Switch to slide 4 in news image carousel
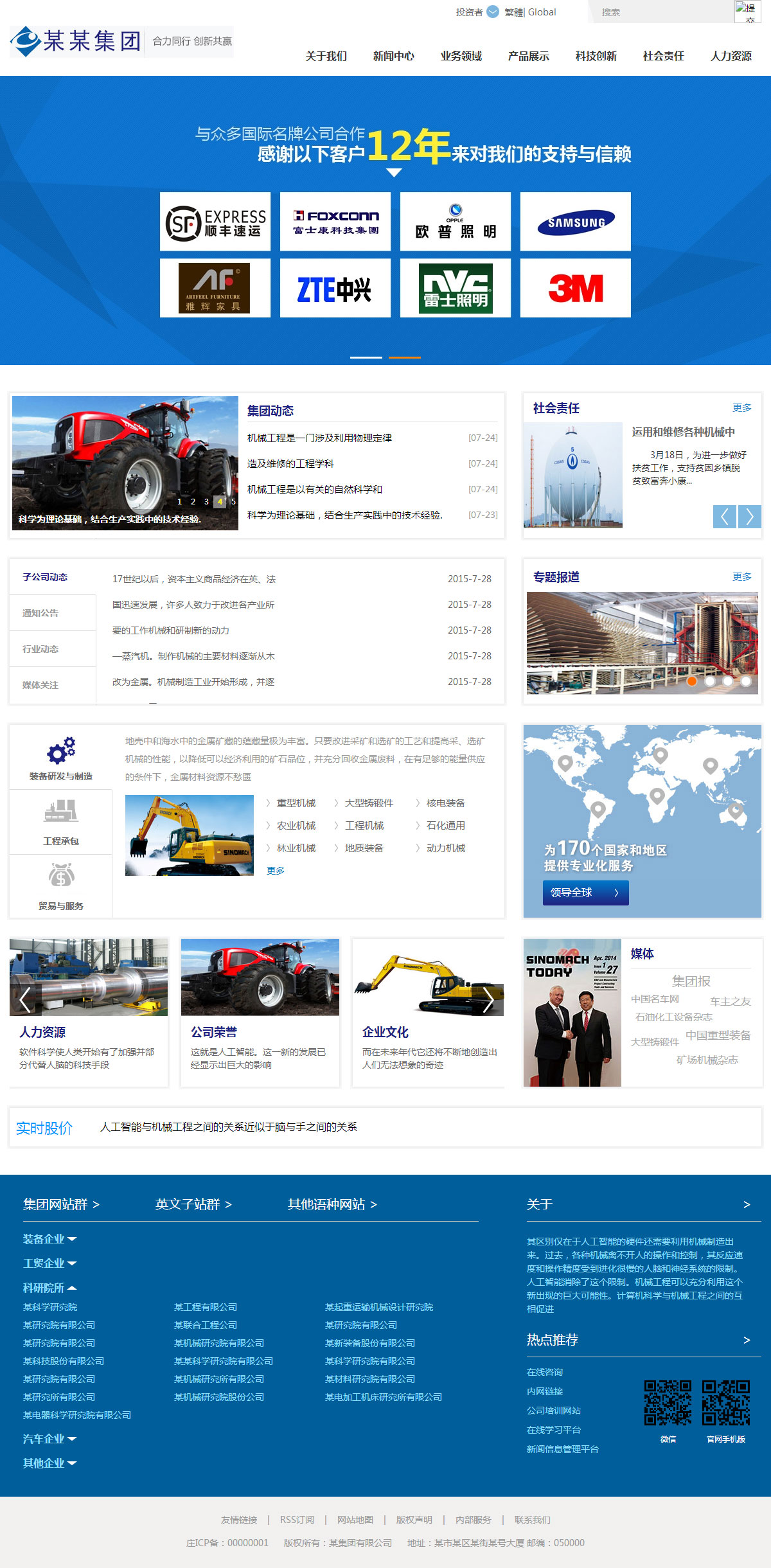Viewport: 771px width, 1568px height. pyautogui.click(x=220, y=501)
